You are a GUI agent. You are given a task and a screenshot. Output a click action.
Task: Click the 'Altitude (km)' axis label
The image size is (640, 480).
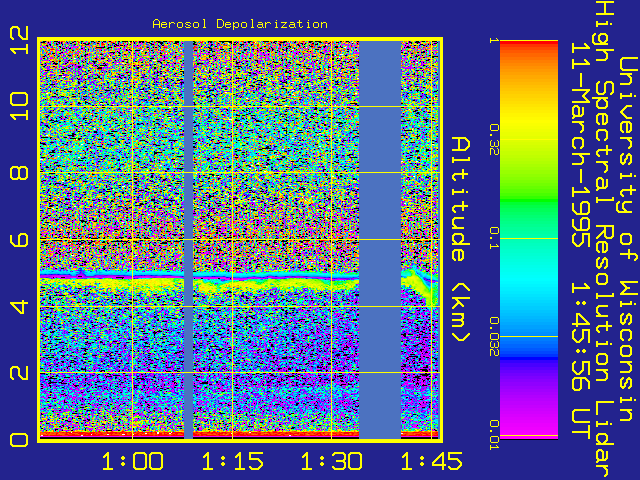pyautogui.click(x=461, y=239)
